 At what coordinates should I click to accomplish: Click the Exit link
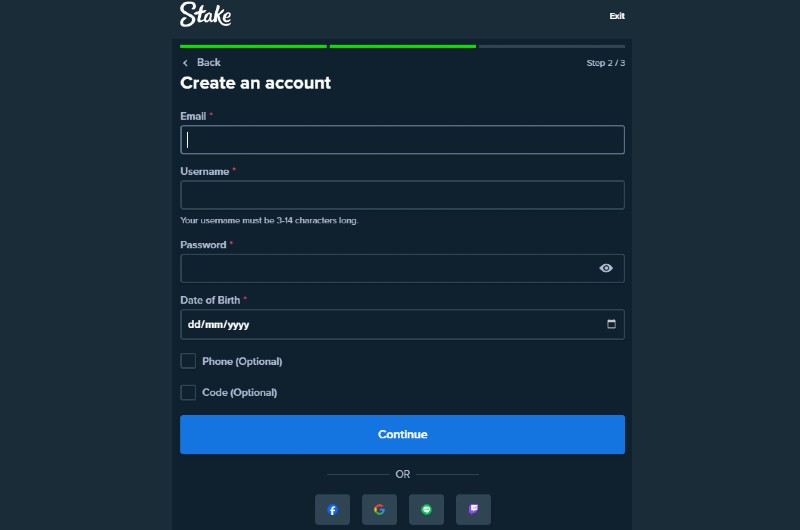point(617,16)
